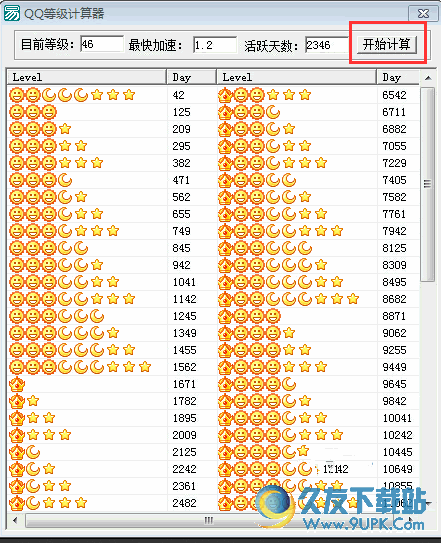Close the QQ等级计算器 window
The height and width of the screenshot is (543, 441).
tap(423, 13)
